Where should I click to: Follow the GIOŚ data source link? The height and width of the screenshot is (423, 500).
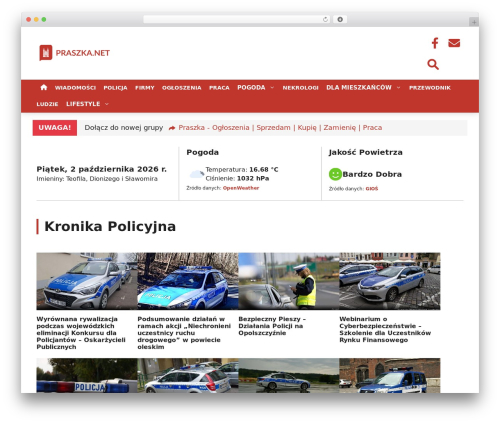click(x=372, y=189)
